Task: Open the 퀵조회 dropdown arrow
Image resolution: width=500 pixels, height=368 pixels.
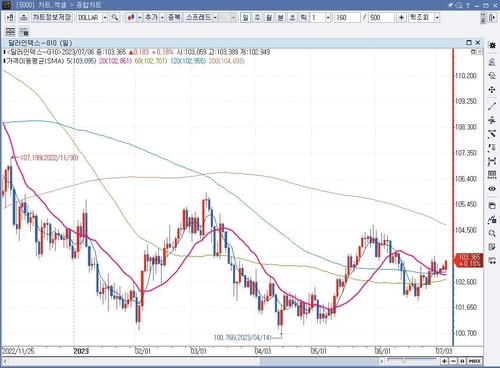Action: coord(437,17)
